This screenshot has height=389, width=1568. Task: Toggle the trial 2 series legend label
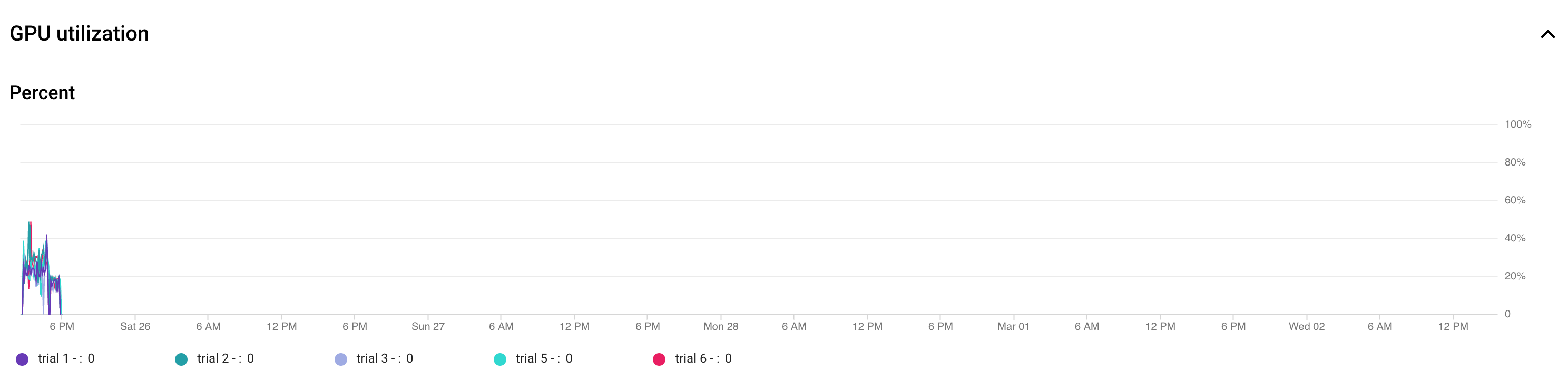tap(225, 358)
